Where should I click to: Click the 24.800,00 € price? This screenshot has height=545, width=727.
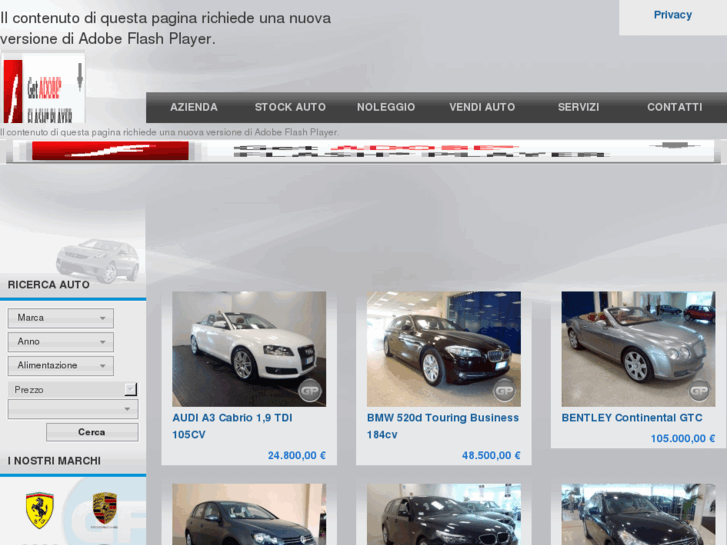coord(297,455)
